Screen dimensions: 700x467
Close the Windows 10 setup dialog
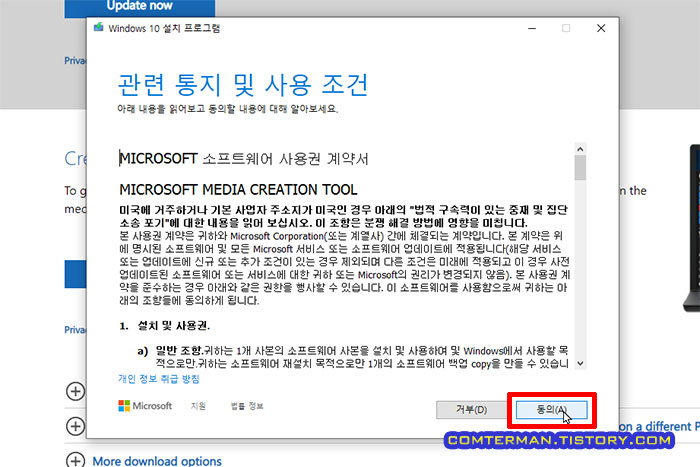point(601,28)
